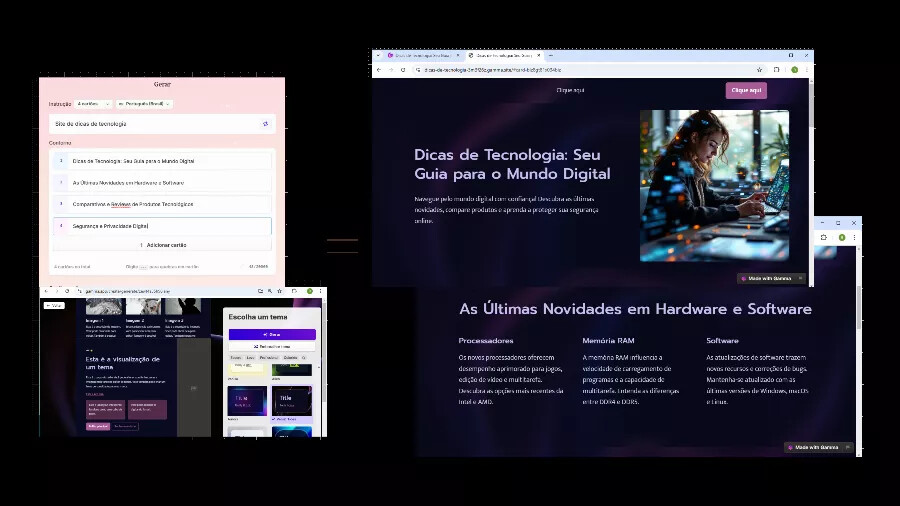Image resolution: width=900 pixels, height=506 pixels.
Task: Click lower Made with Gamma badge
Action: coord(816,447)
